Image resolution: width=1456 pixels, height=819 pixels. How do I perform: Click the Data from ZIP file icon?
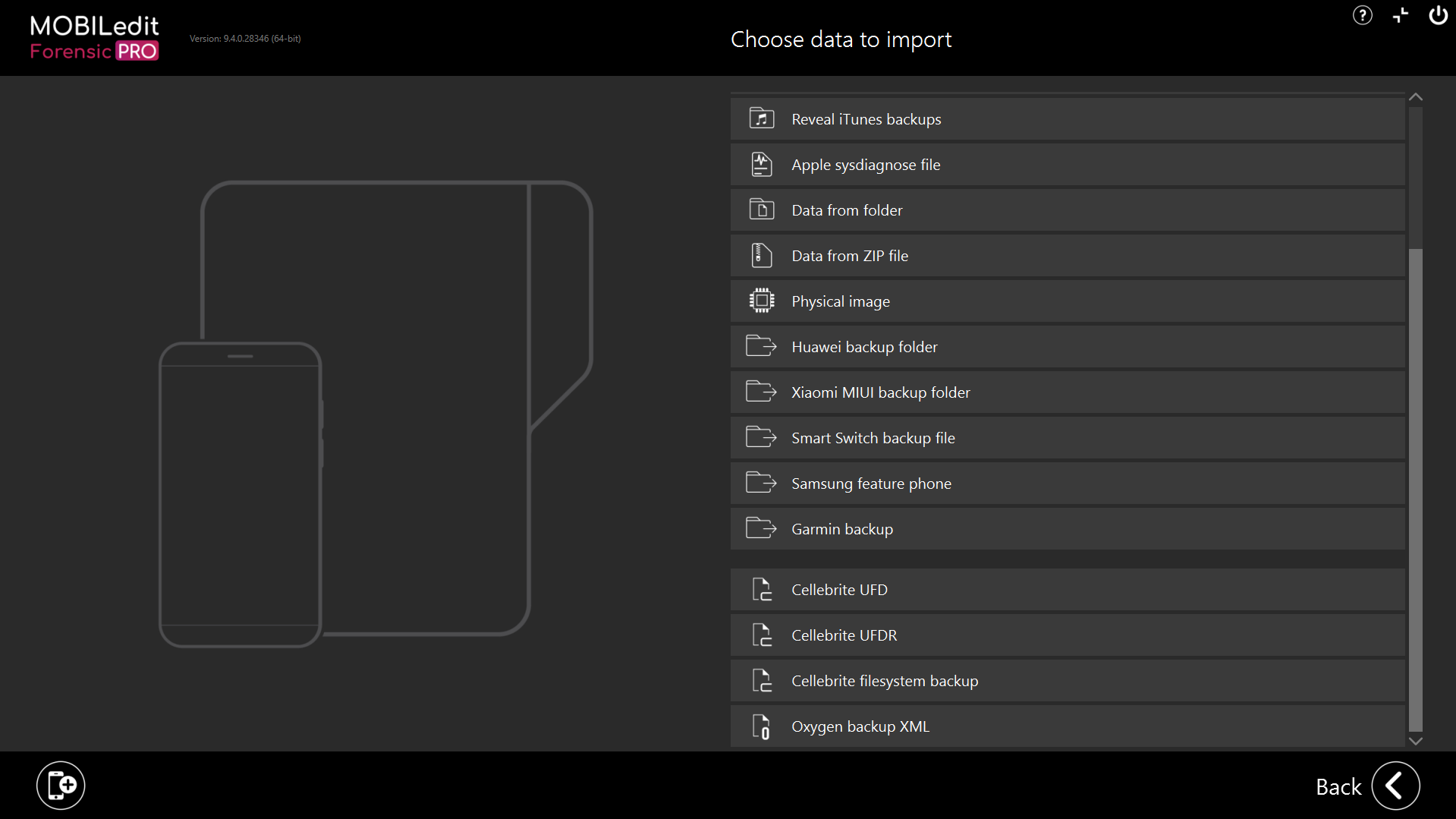tap(761, 256)
